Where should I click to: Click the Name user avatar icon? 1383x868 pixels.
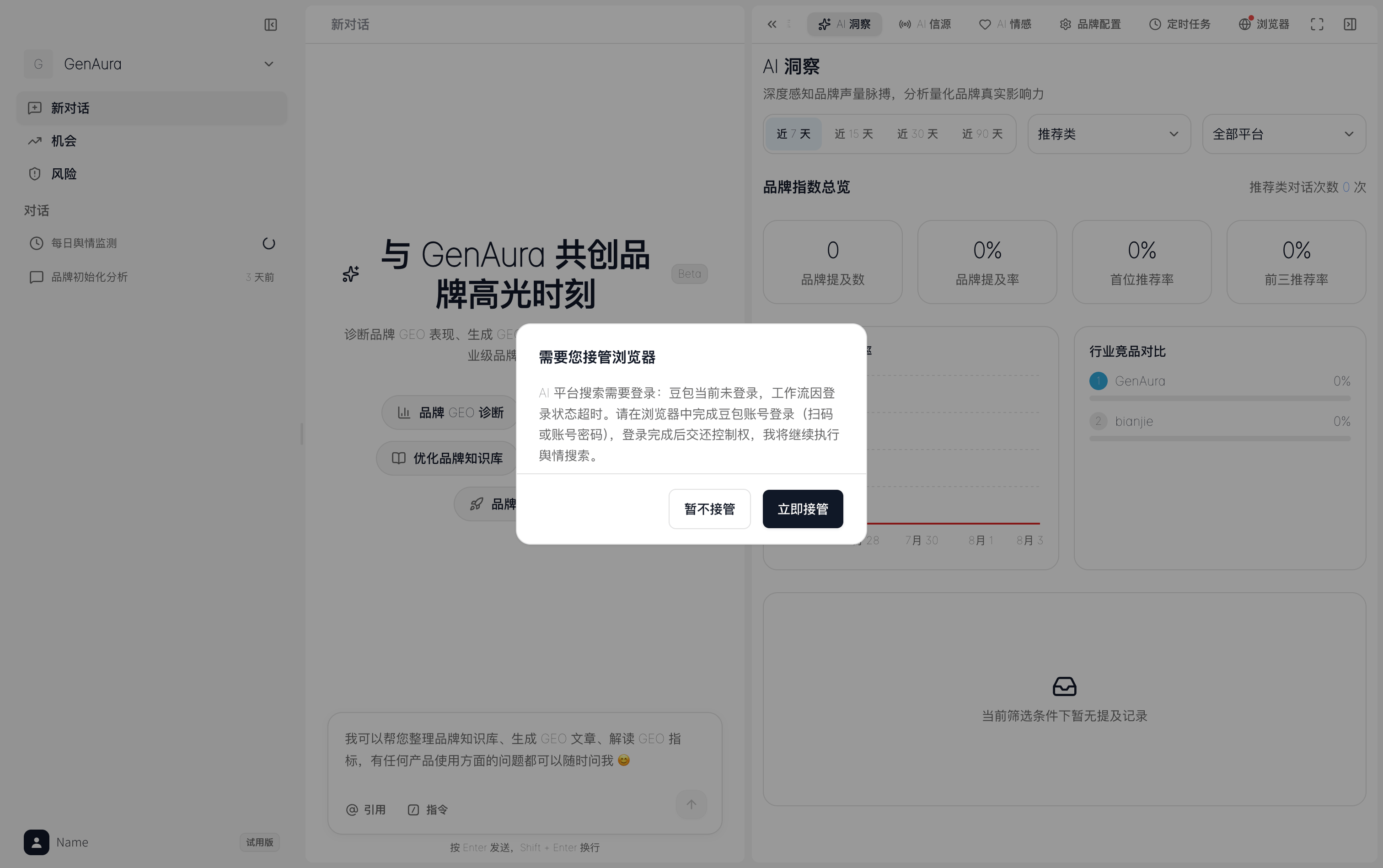click(36, 842)
